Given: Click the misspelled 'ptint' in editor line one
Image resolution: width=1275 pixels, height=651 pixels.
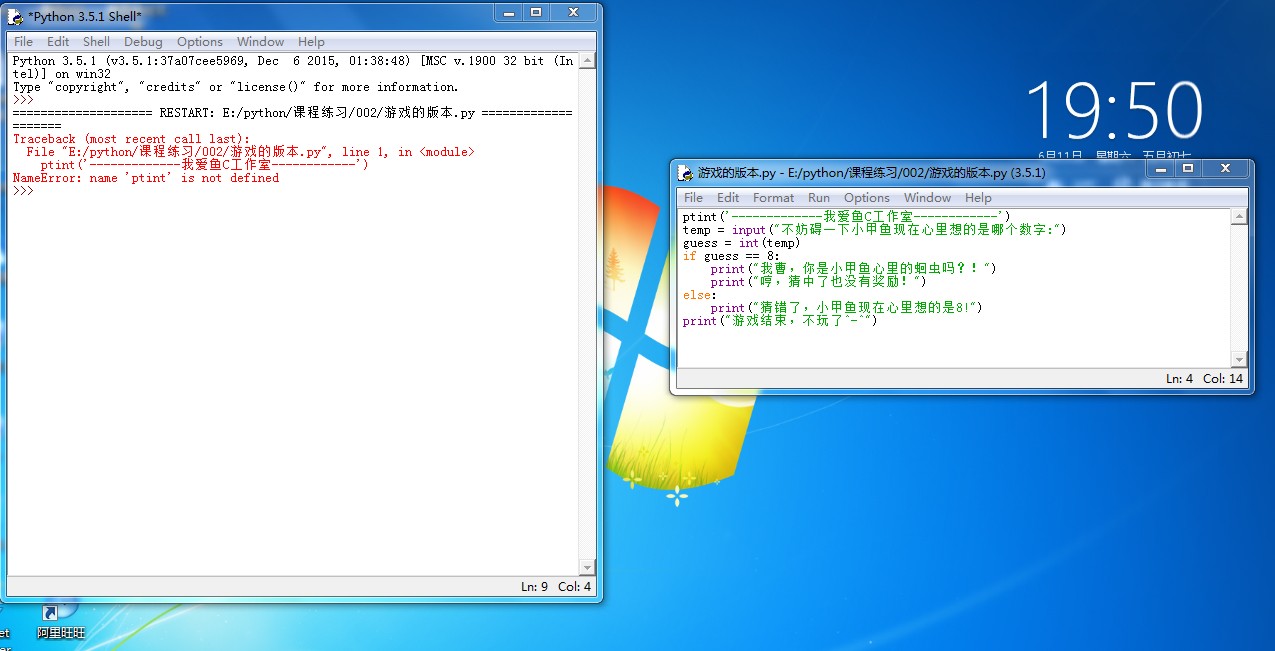Looking at the screenshot, I should click(x=699, y=217).
